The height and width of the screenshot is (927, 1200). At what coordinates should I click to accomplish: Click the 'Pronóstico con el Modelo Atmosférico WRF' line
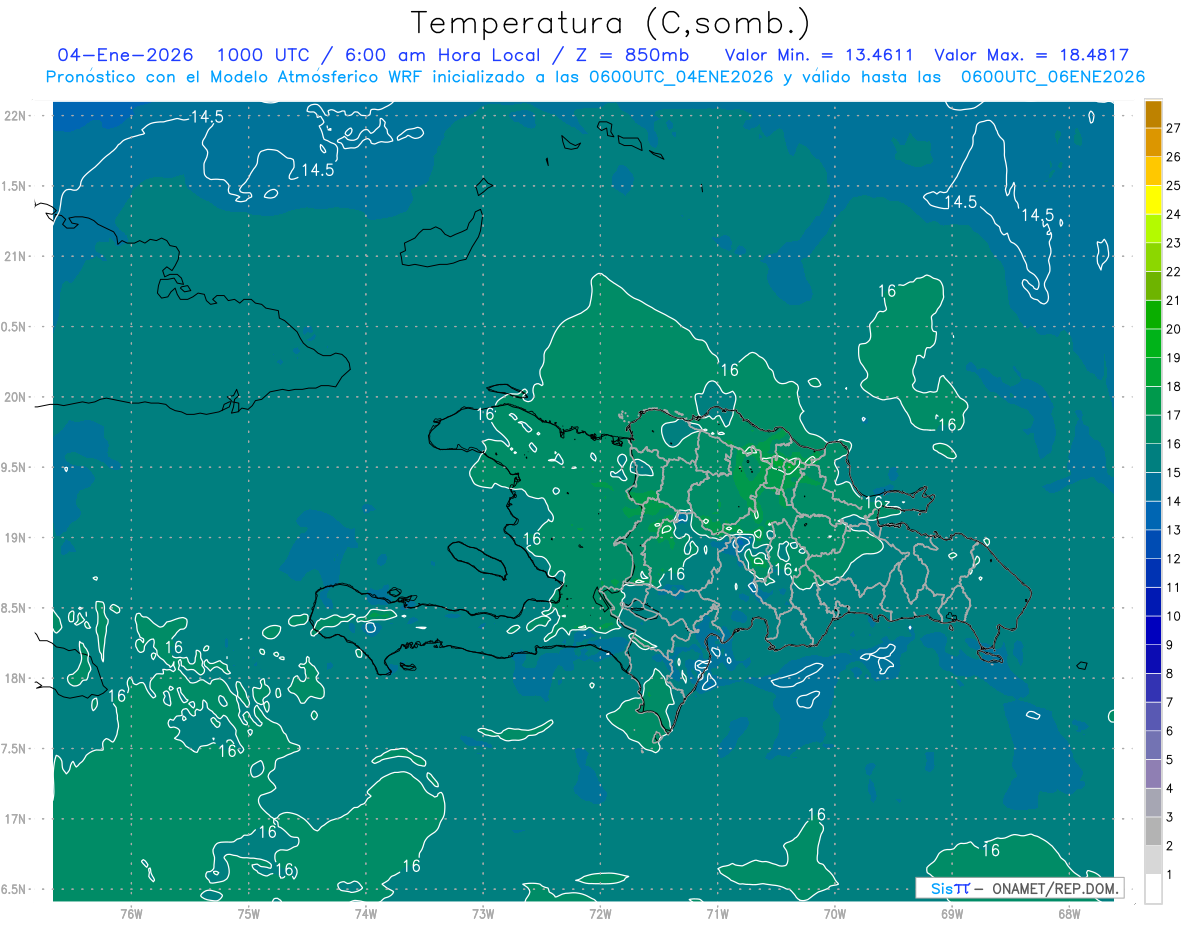point(595,77)
